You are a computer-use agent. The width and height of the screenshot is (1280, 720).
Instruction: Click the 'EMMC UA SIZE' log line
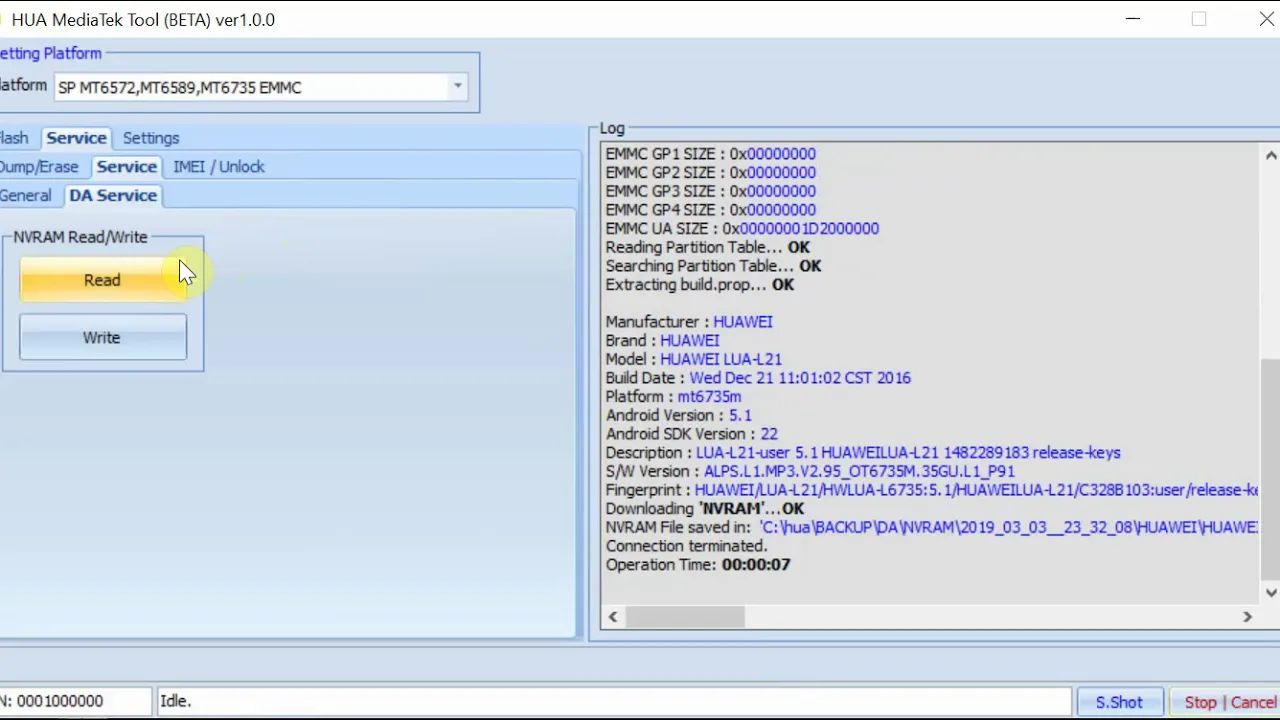[742, 229]
